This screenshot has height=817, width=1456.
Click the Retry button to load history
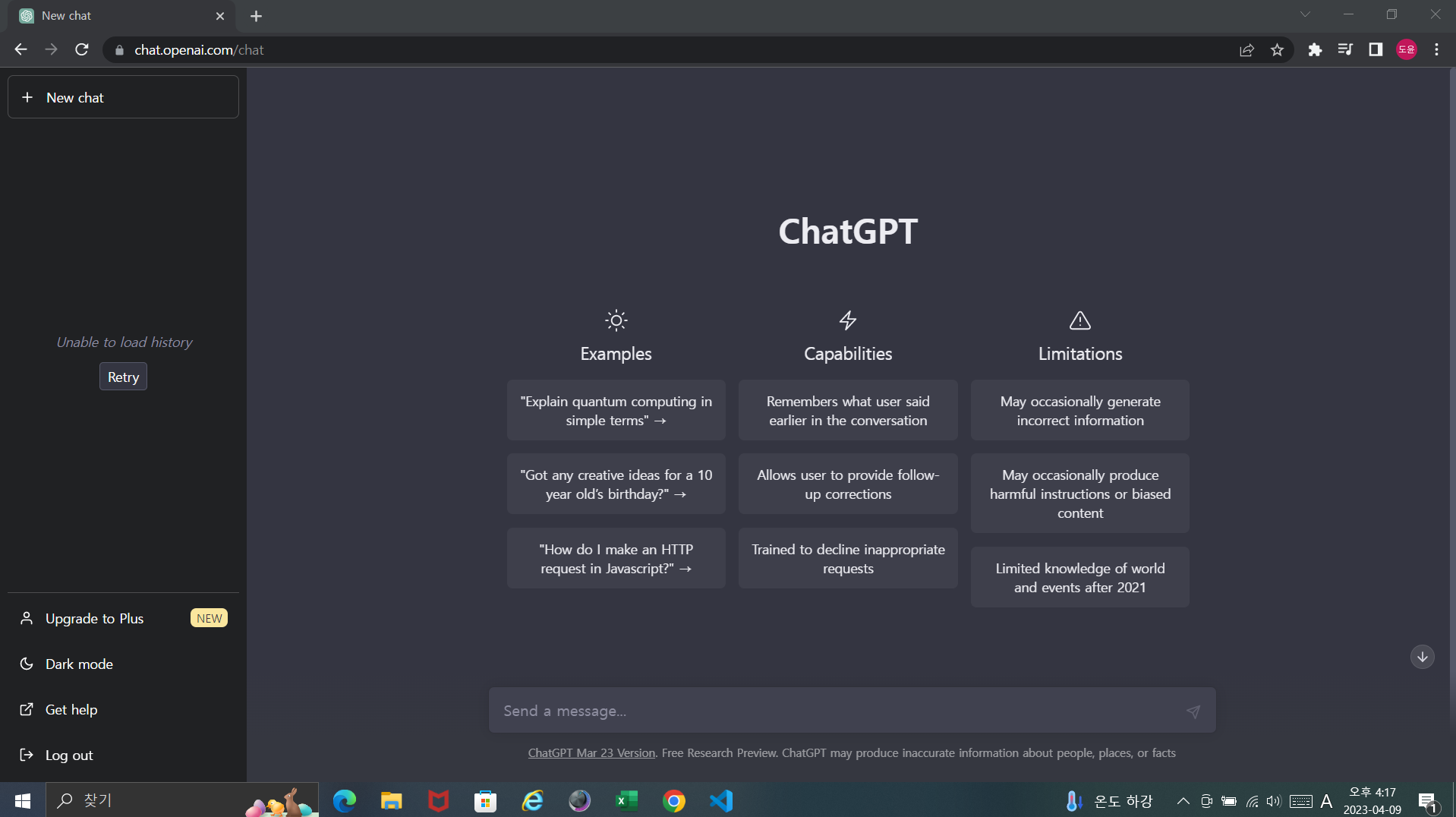(123, 377)
